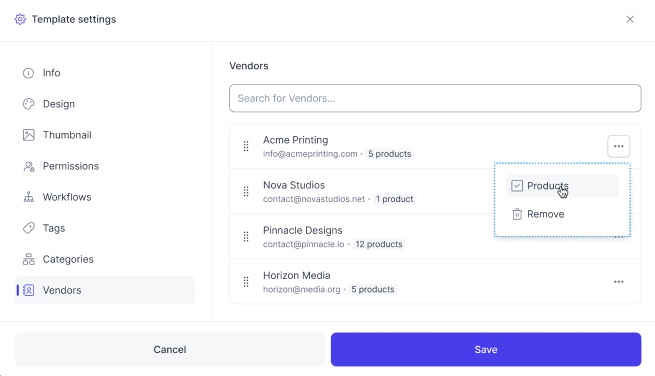Screen dimensions: 655x376
Task: Open the Info section
Action: coord(104,73)
